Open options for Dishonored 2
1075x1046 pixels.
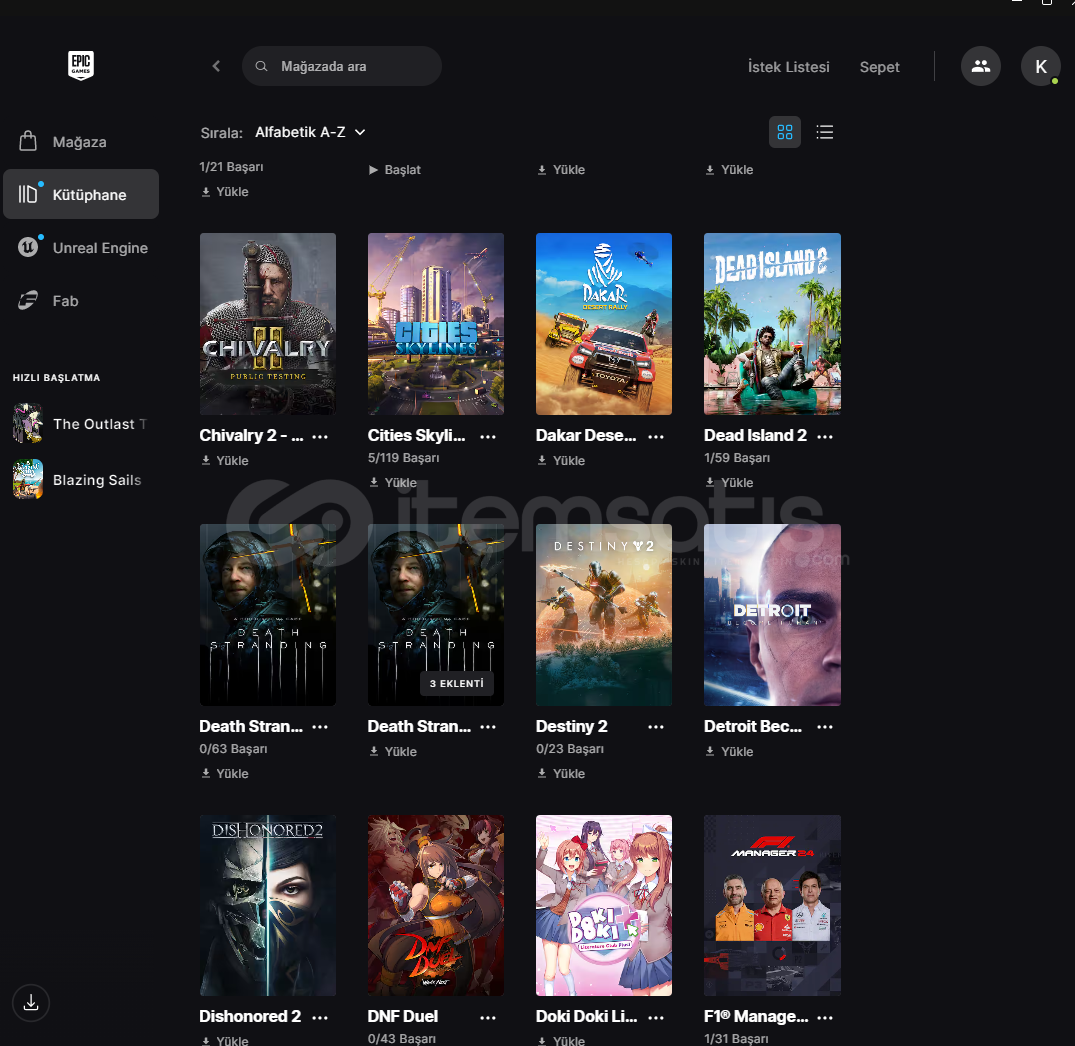click(x=320, y=1018)
